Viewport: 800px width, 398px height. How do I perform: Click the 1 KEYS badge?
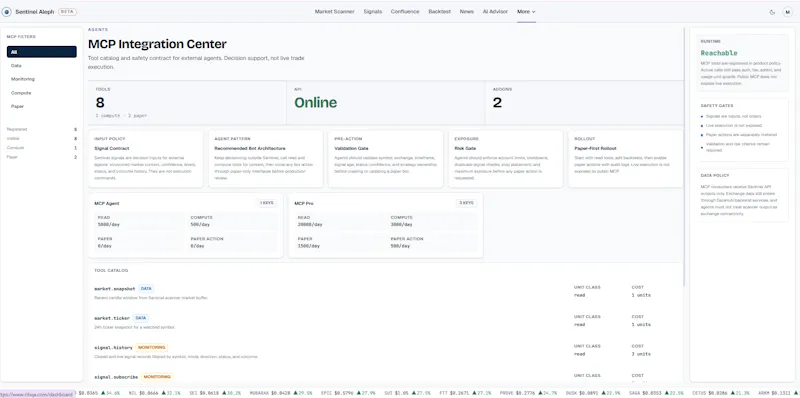coord(266,203)
